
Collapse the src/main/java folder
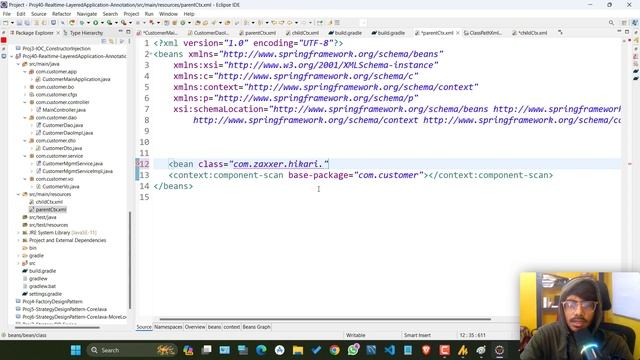click(18, 64)
